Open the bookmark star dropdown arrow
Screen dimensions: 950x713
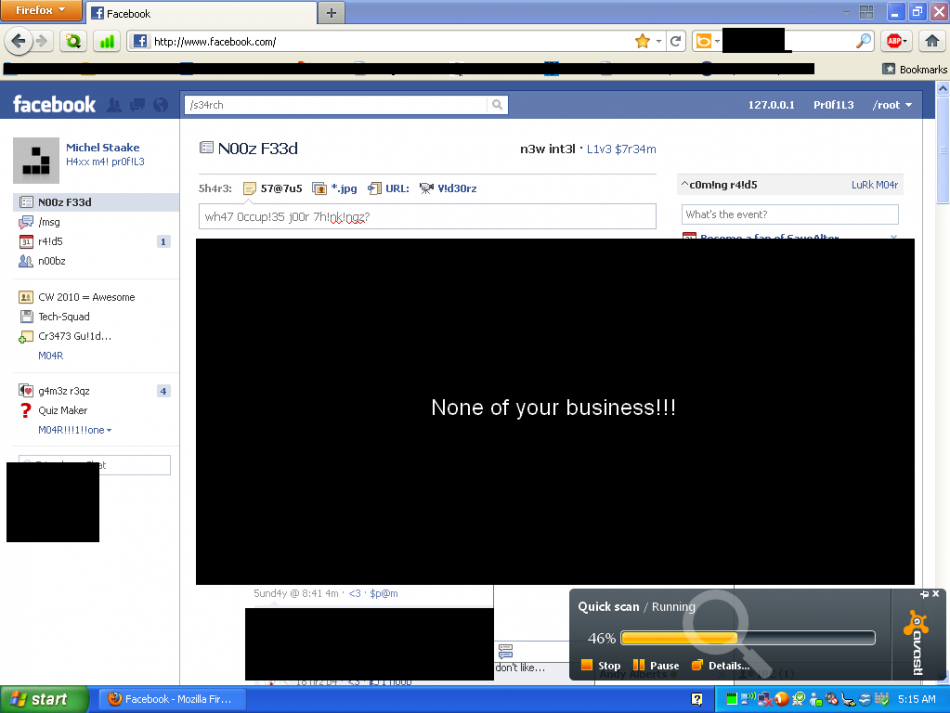(x=659, y=41)
